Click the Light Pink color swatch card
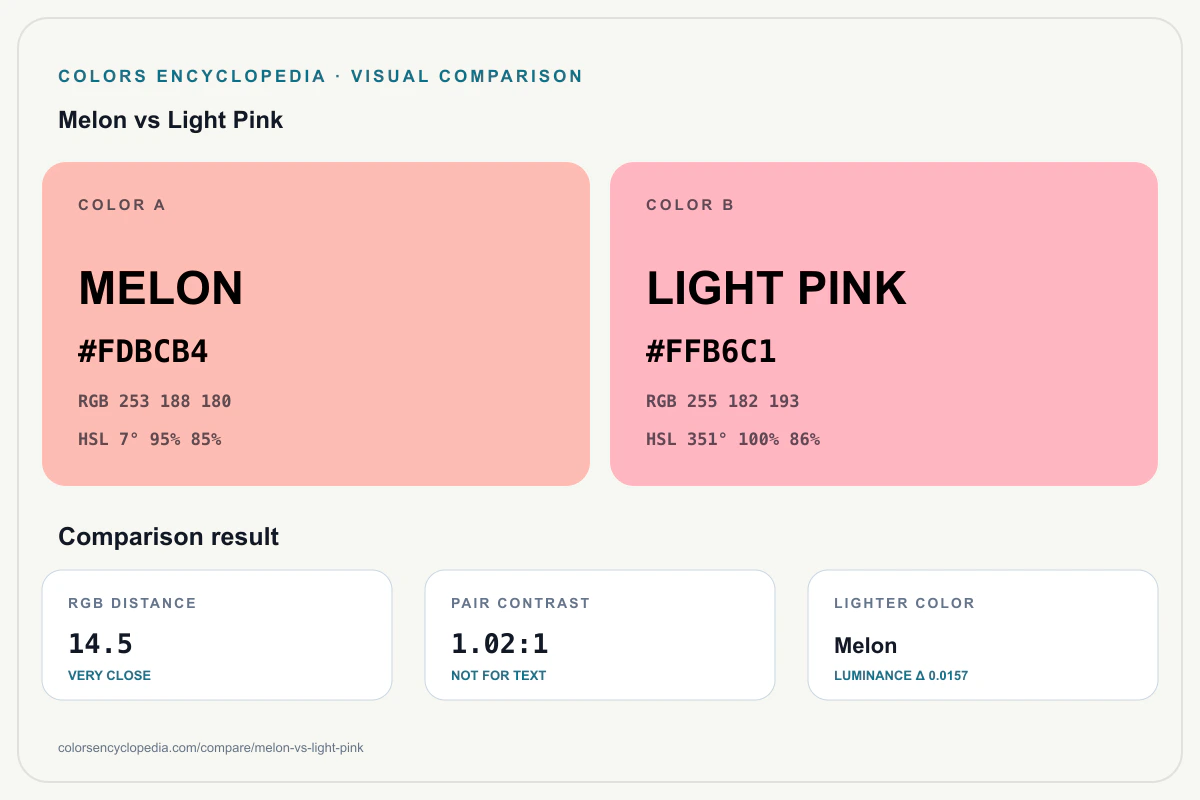The height and width of the screenshot is (800, 1200). 884,324
